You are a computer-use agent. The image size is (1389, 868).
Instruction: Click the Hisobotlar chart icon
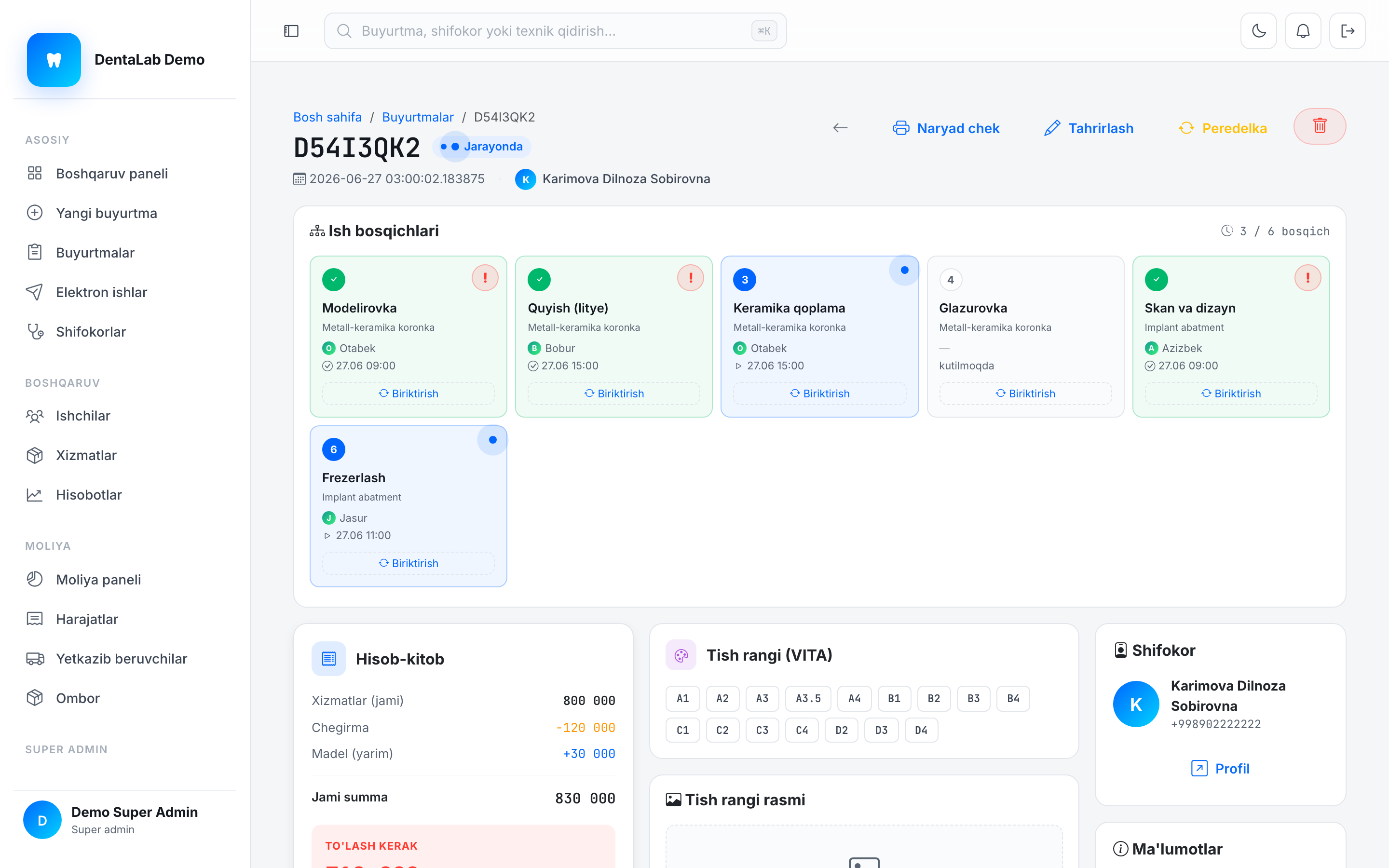pyautogui.click(x=34, y=495)
